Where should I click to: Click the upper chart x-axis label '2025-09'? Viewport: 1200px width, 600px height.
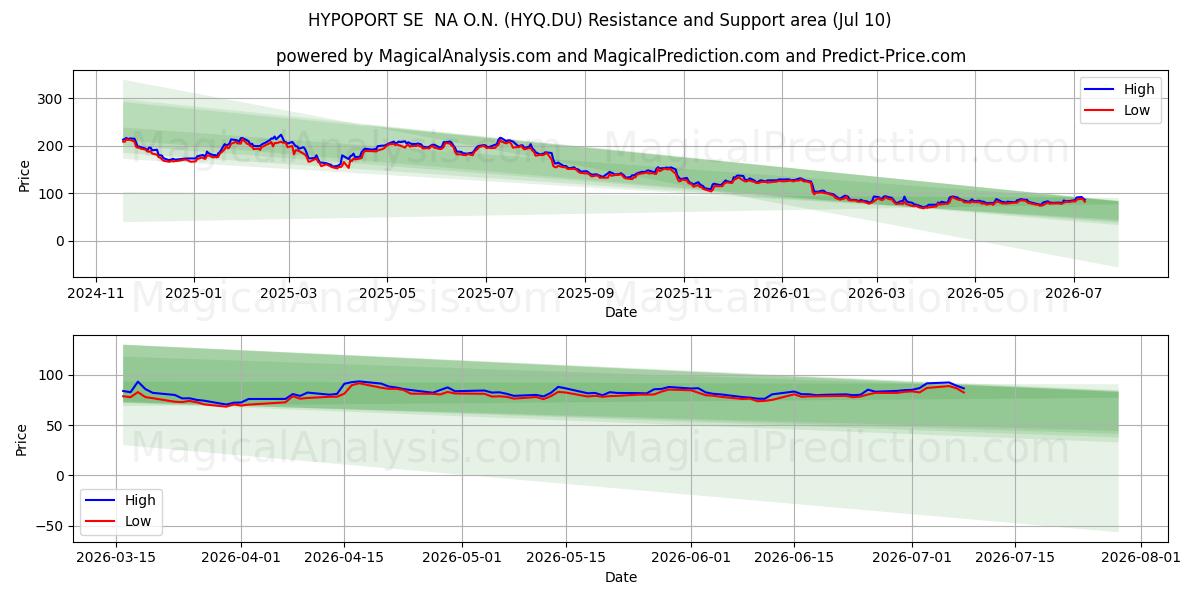(x=585, y=295)
